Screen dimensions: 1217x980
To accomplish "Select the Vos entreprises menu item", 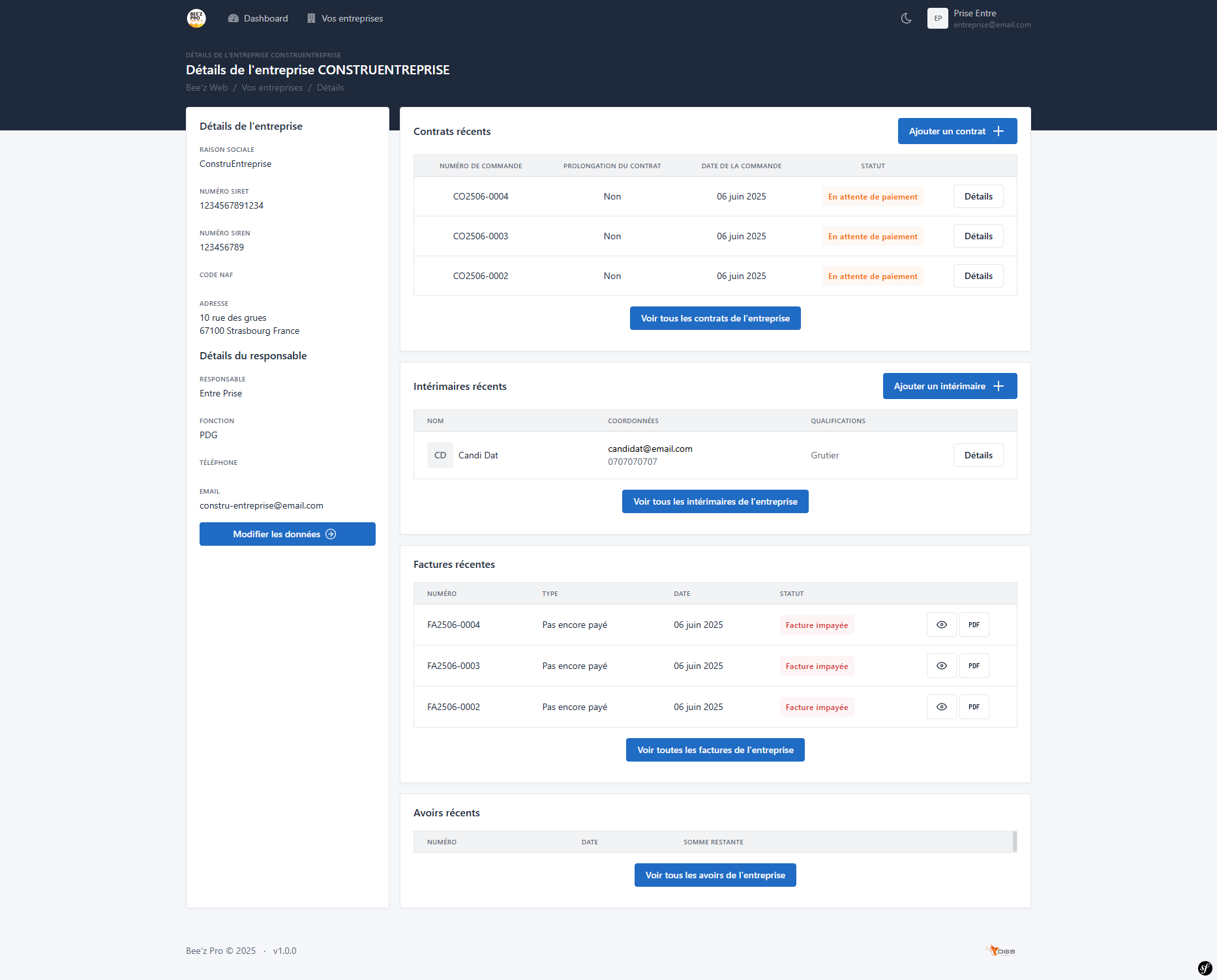I will coord(352,18).
